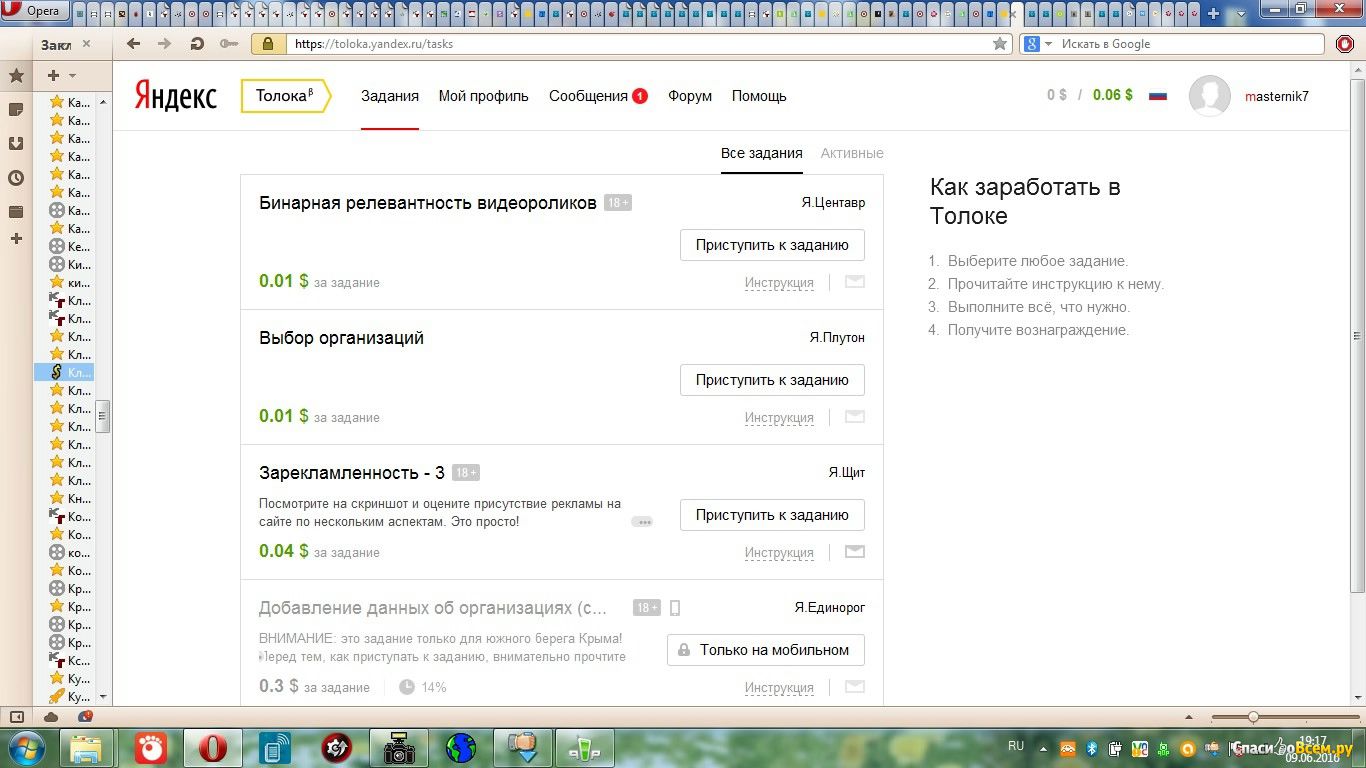Open Инструкция for Выбор организаций
This screenshot has height=768, width=1366.
click(x=779, y=418)
